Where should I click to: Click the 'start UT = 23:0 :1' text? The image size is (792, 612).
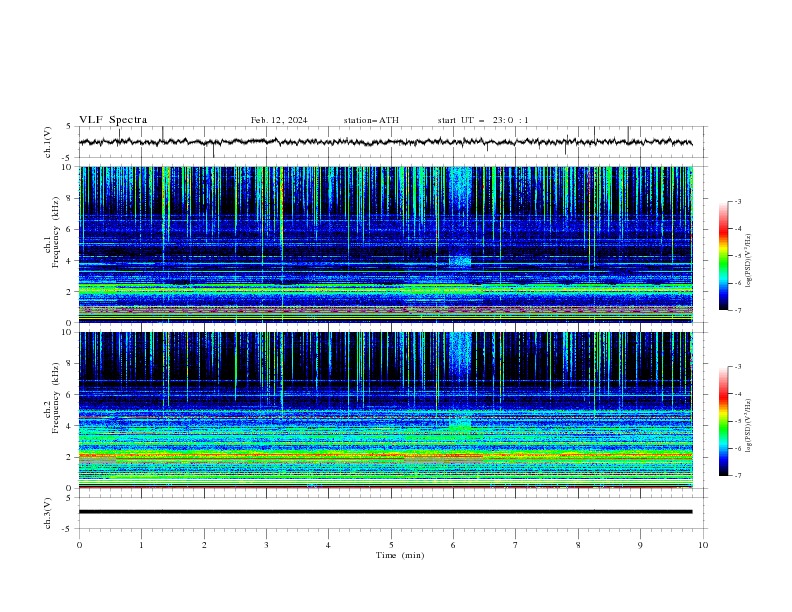pos(483,120)
